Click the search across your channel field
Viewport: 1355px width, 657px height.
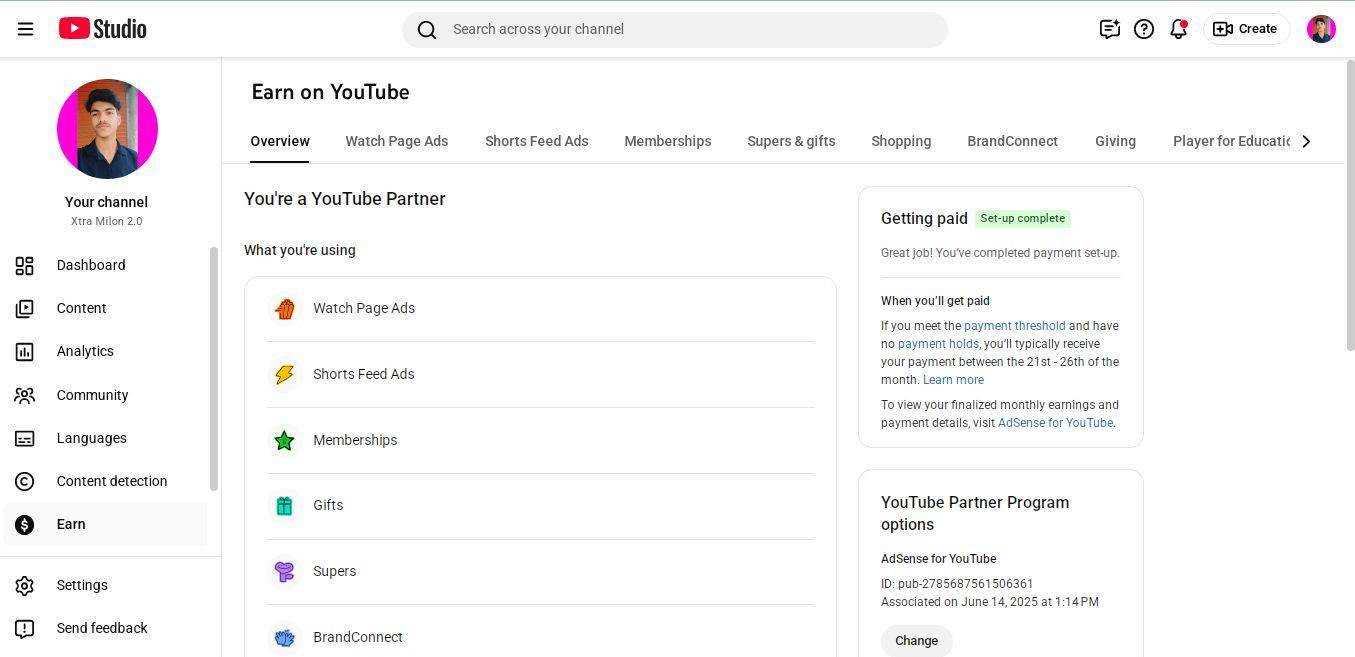tap(675, 29)
